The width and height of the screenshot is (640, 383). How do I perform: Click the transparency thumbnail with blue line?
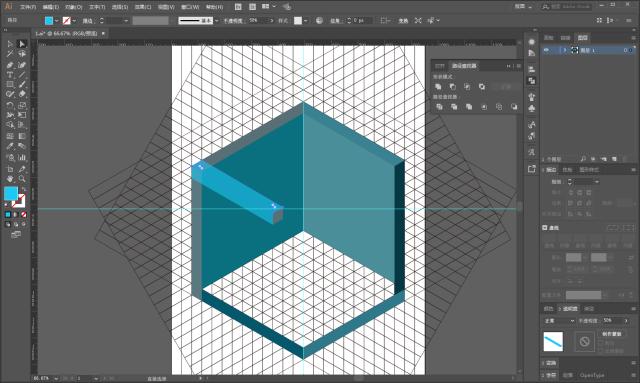coord(553,341)
